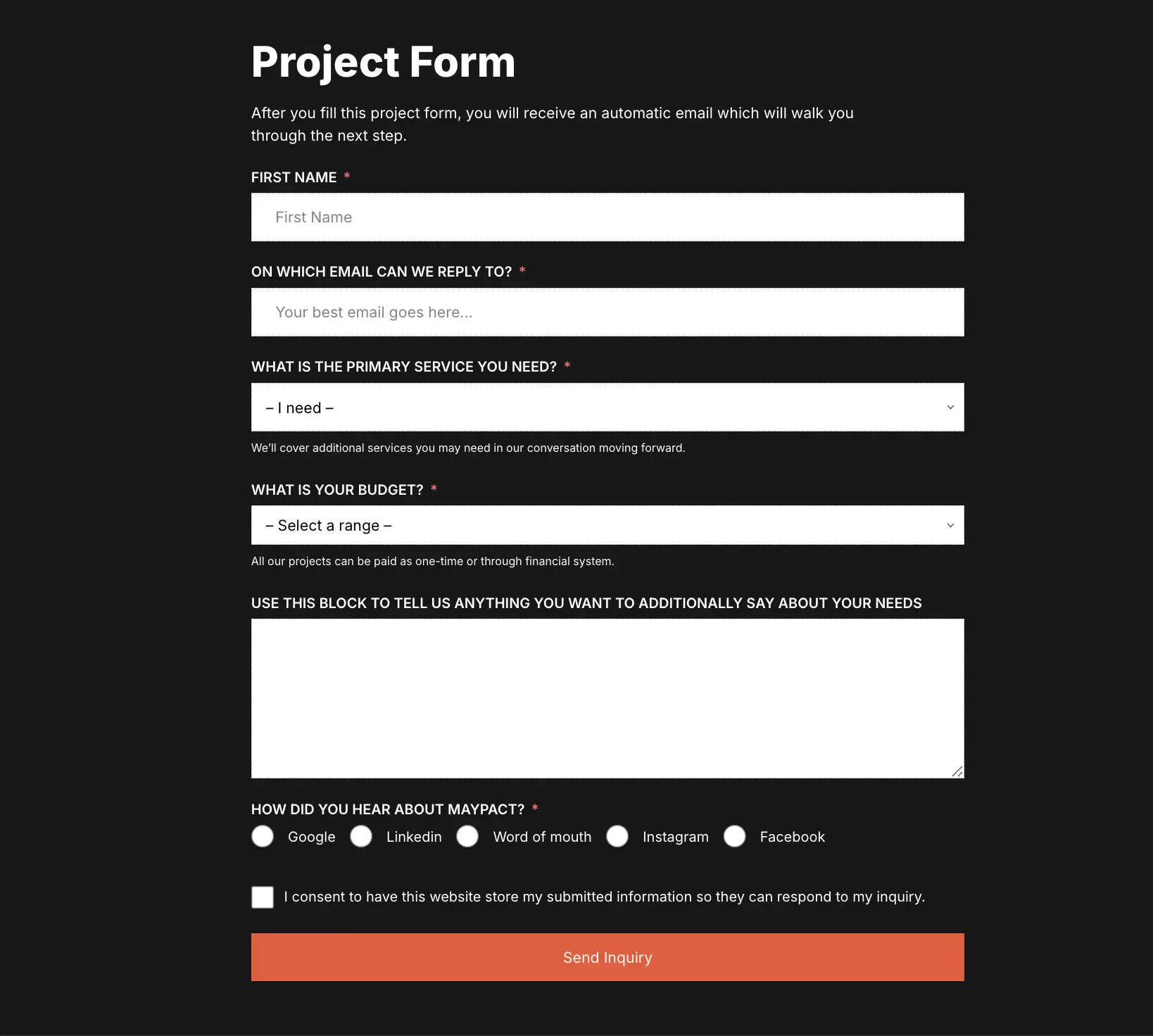Click the chevron on the budget select
This screenshot has height=1036, width=1153.
tap(950, 525)
